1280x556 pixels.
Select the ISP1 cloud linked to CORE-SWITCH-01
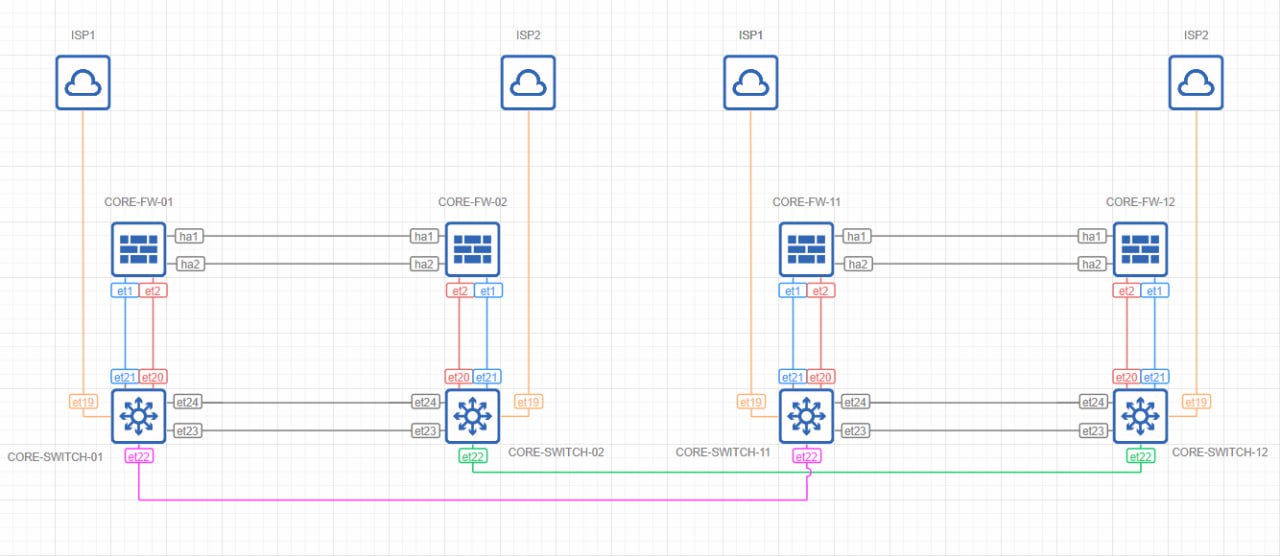click(x=82, y=82)
